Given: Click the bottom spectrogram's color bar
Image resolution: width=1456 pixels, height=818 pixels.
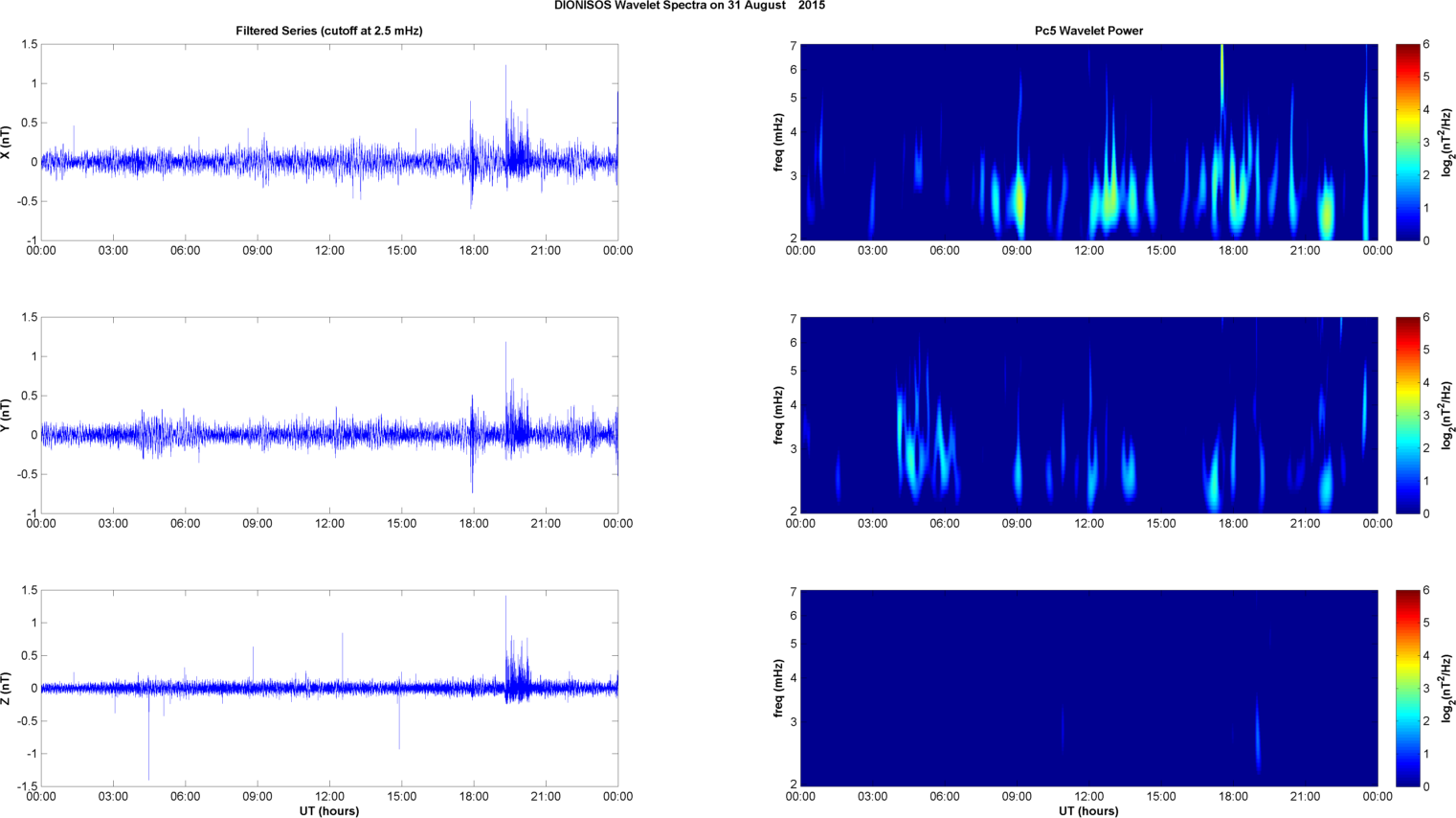Looking at the screenshot, I should (1407, 688).
